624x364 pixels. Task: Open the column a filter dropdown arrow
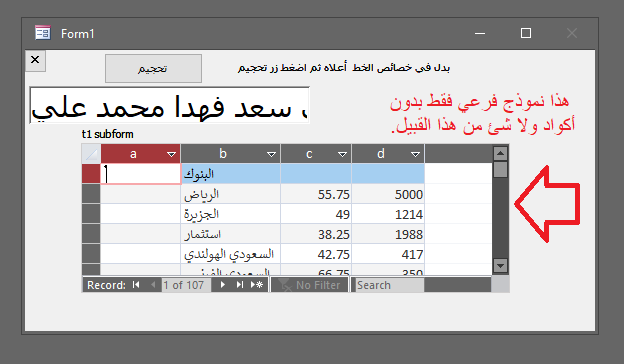point(172,154)
